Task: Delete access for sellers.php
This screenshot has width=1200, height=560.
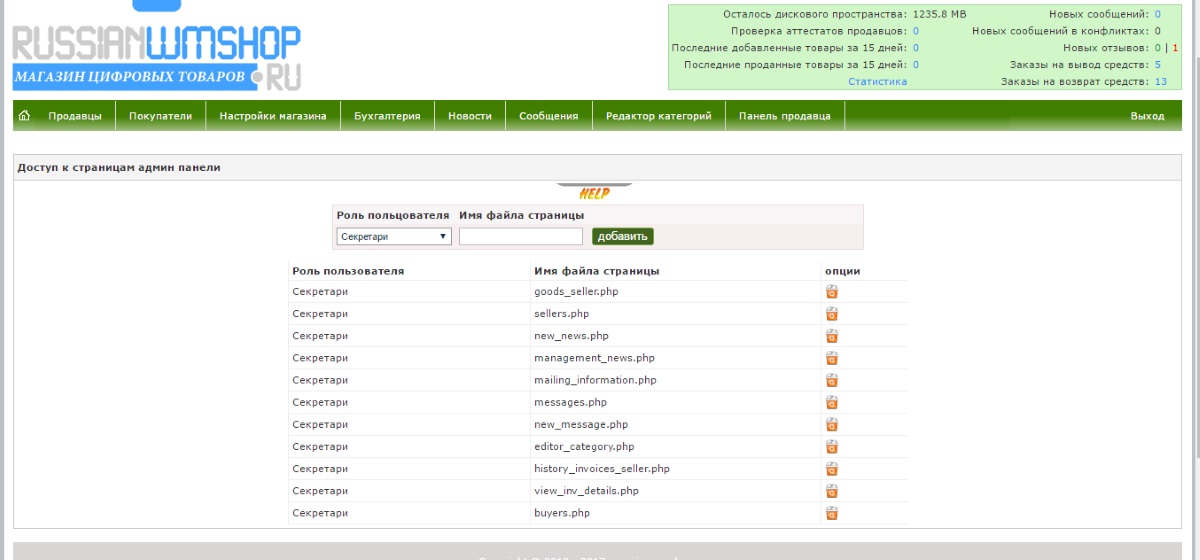Action: pos(831,314)
